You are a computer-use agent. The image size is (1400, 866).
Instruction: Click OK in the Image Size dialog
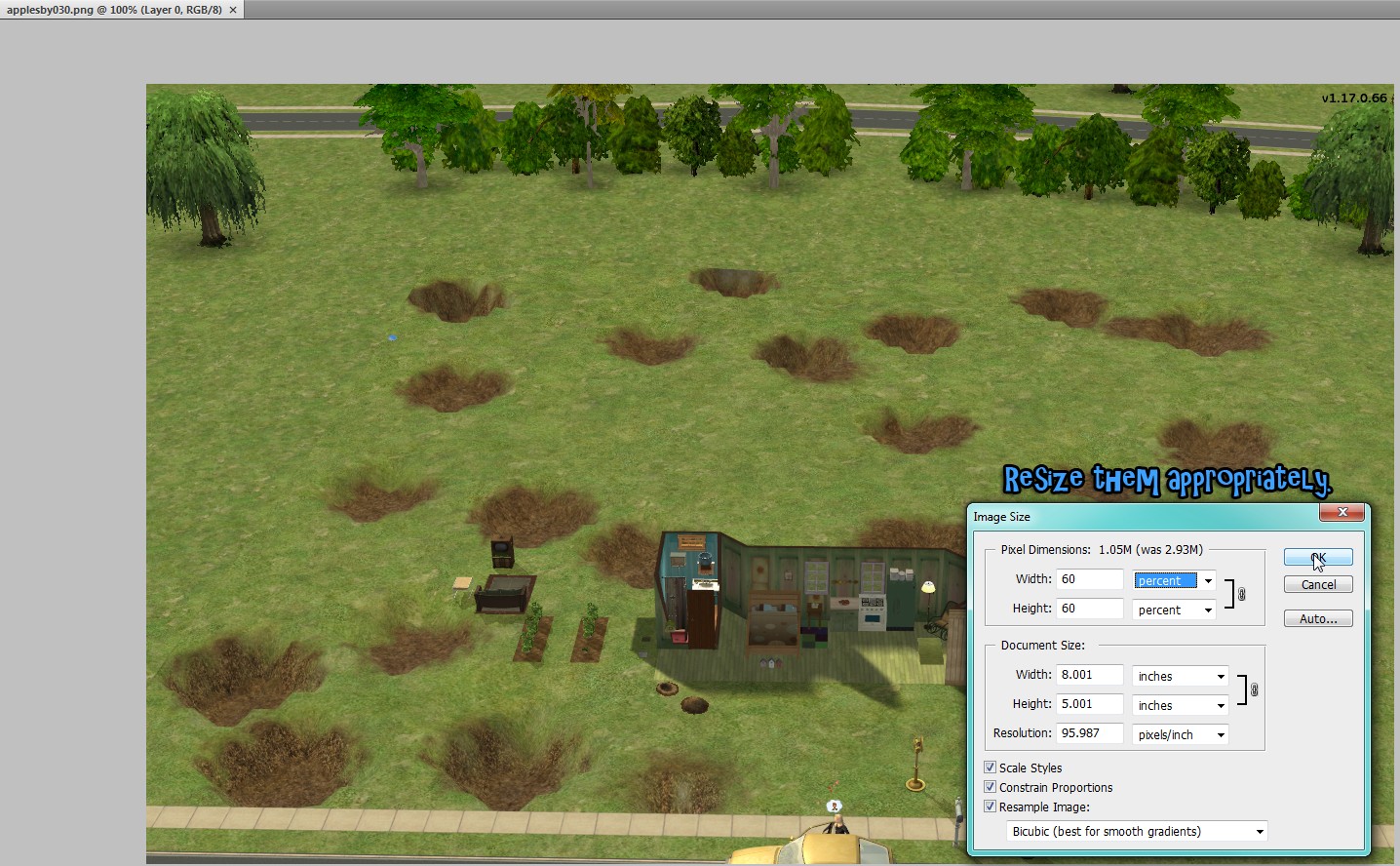pyautogui.click(x=1318, y=557)
